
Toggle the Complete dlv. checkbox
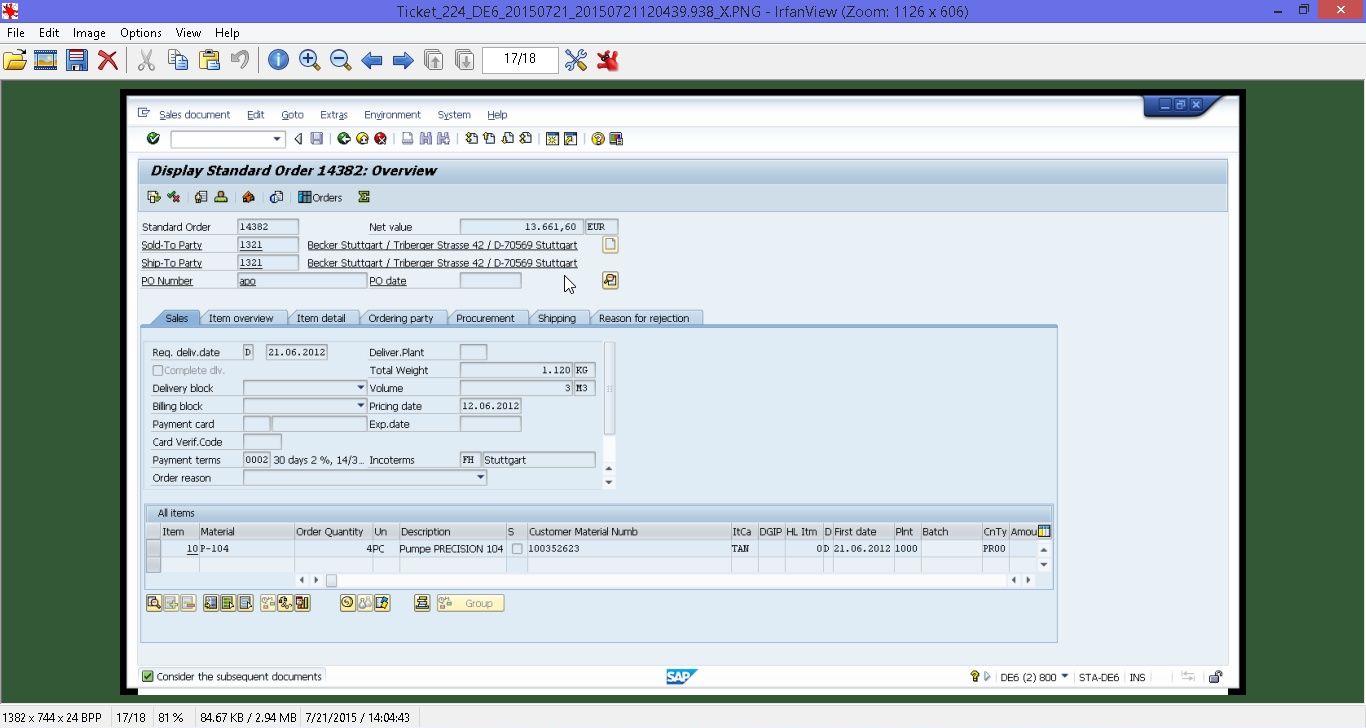click(x=158, y=370)
